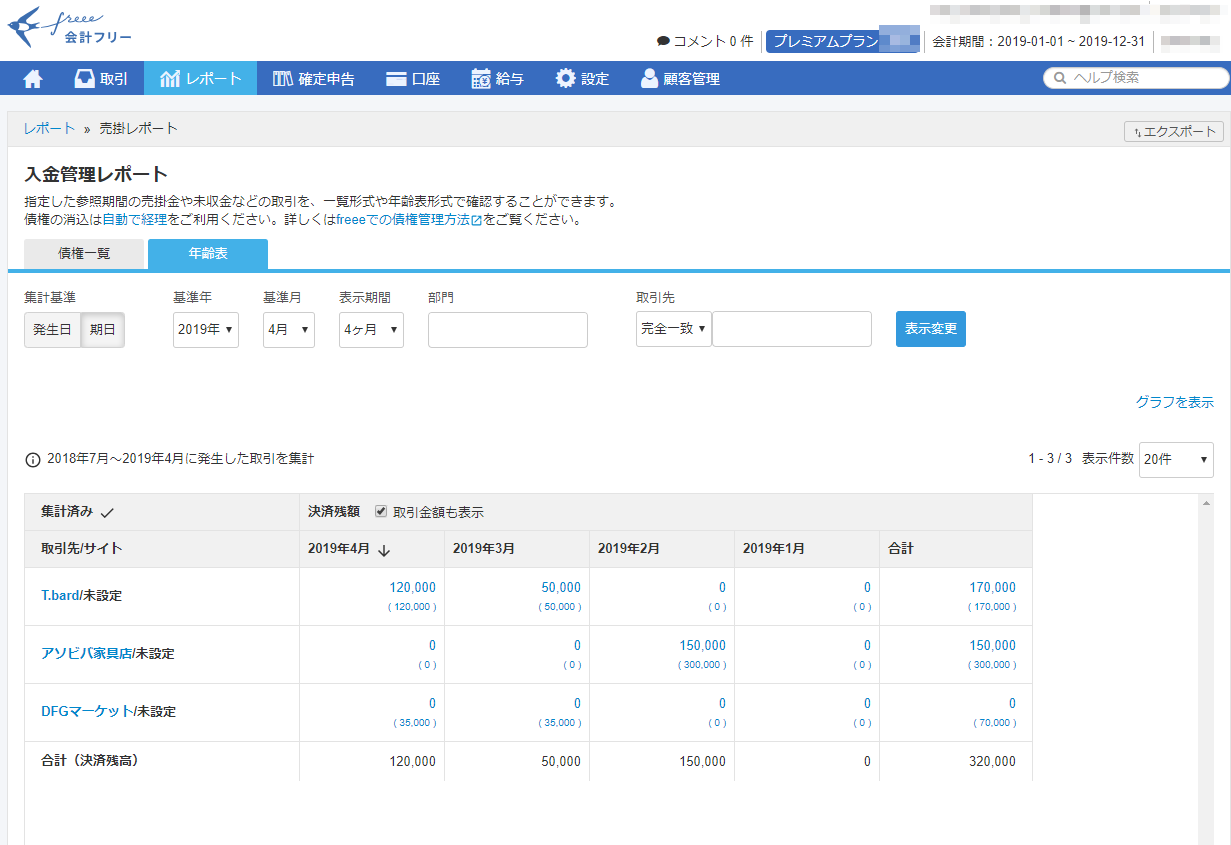Select 発生日 as aggregation basis
1231x845 pixels.
tap(52, 329)
